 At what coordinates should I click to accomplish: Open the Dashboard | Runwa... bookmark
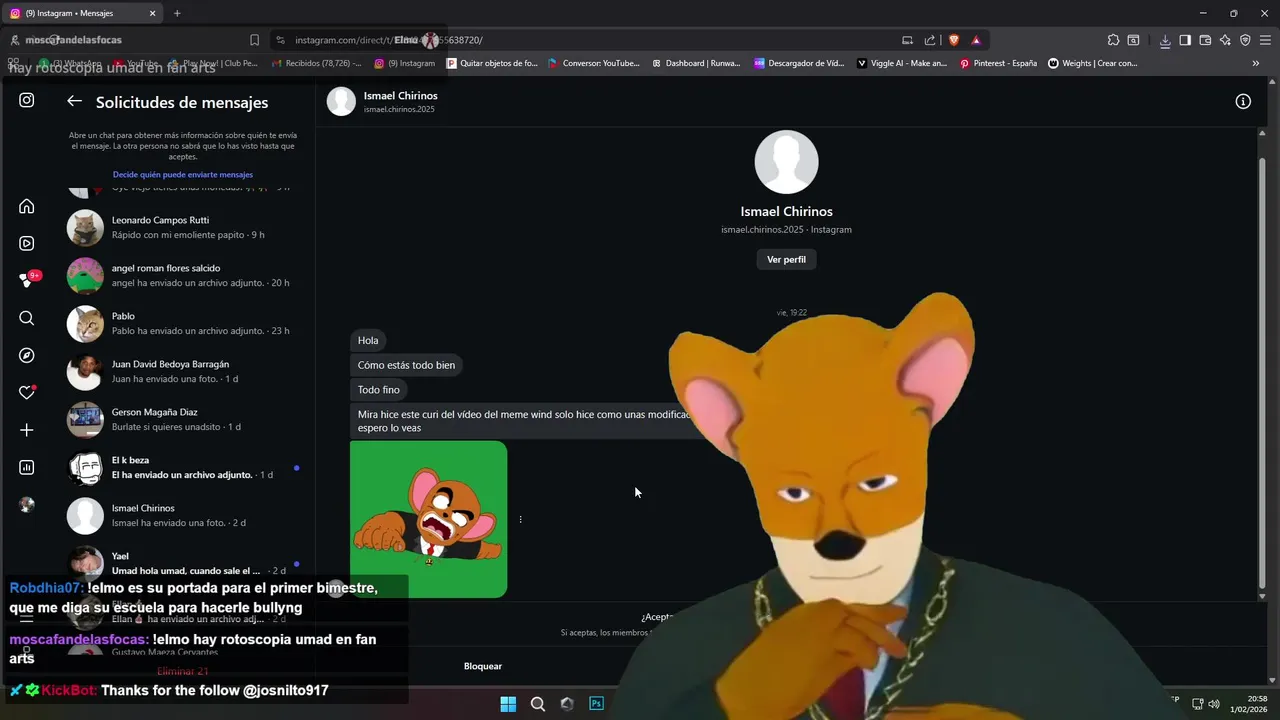pos(696,63)
